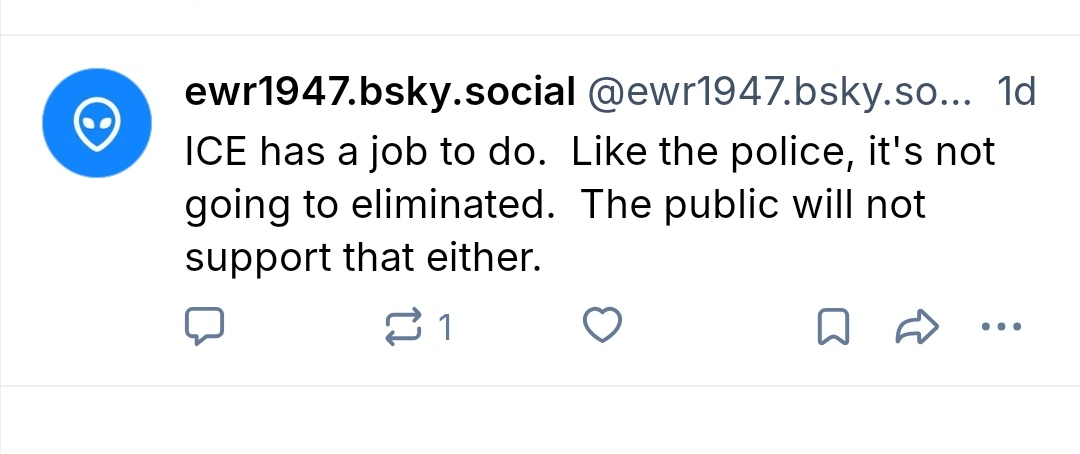Bookmark this post about ICE

[833, 327]
